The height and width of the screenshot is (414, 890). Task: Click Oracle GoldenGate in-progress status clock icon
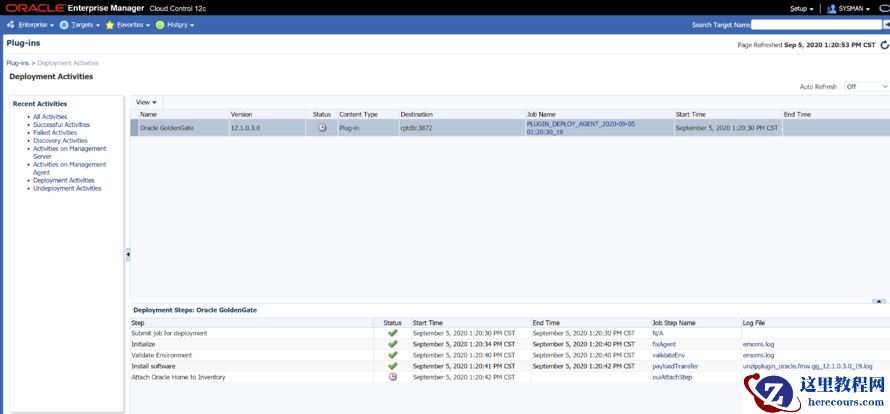pos(322,127)
